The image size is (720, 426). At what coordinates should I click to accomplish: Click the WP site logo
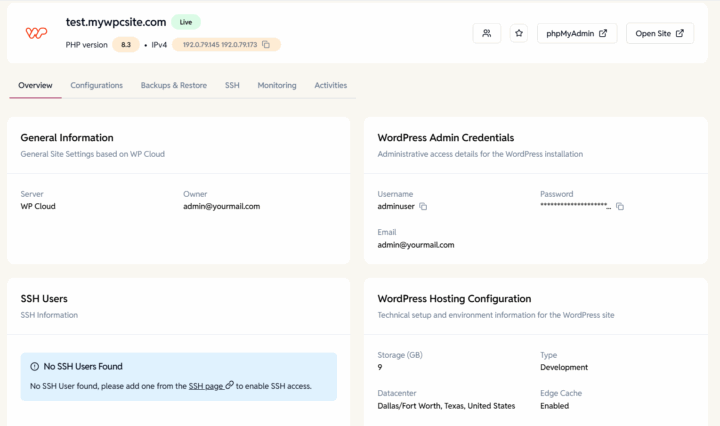click(36, 33)
